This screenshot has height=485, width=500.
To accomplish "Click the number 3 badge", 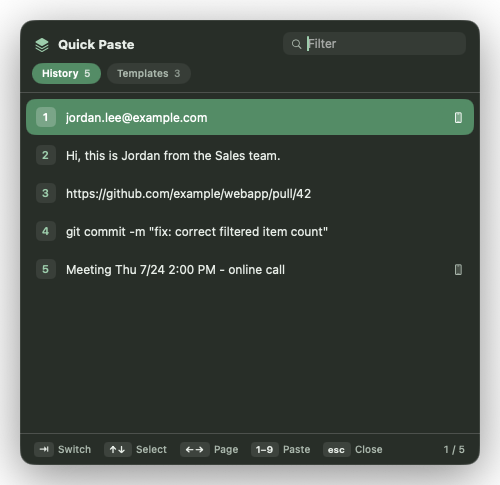I will [46, 193].
